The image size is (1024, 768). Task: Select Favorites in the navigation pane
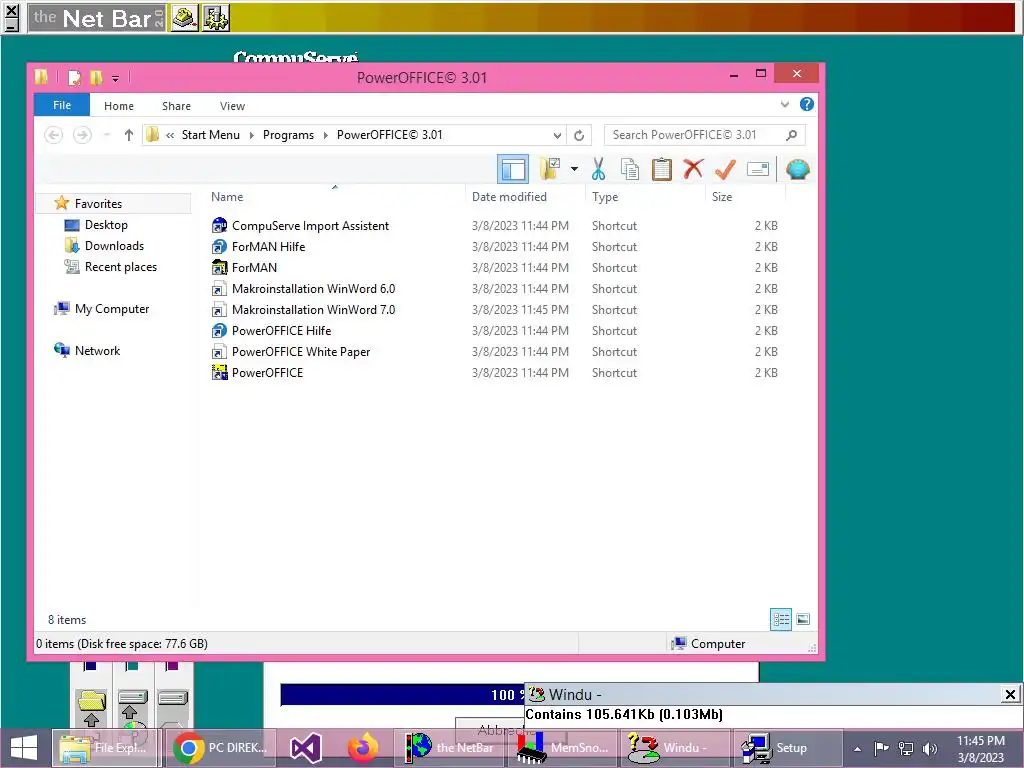[x=98, y=204]
